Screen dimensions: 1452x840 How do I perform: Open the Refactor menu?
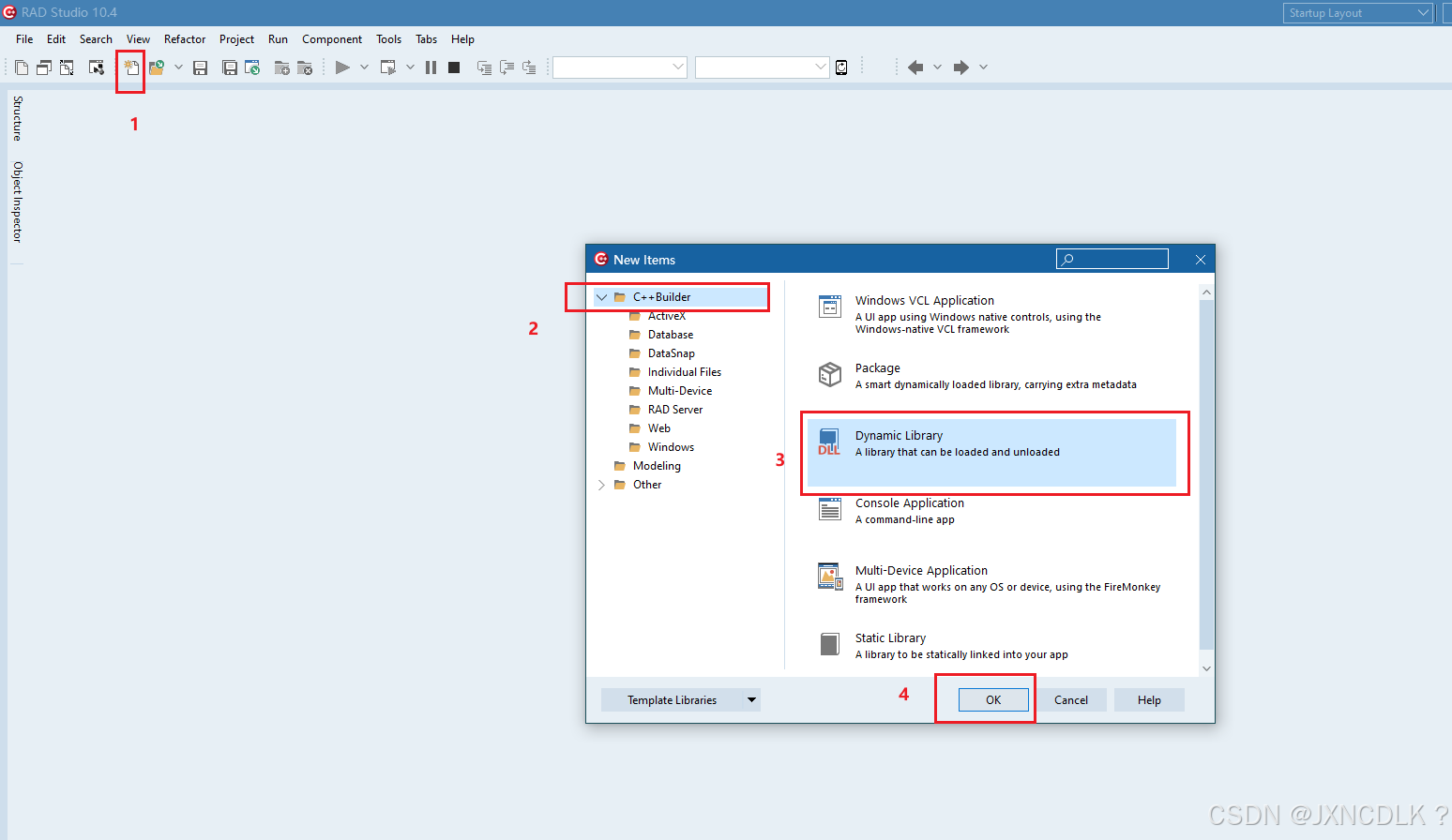pyautogui.click(x=185, y=38)
